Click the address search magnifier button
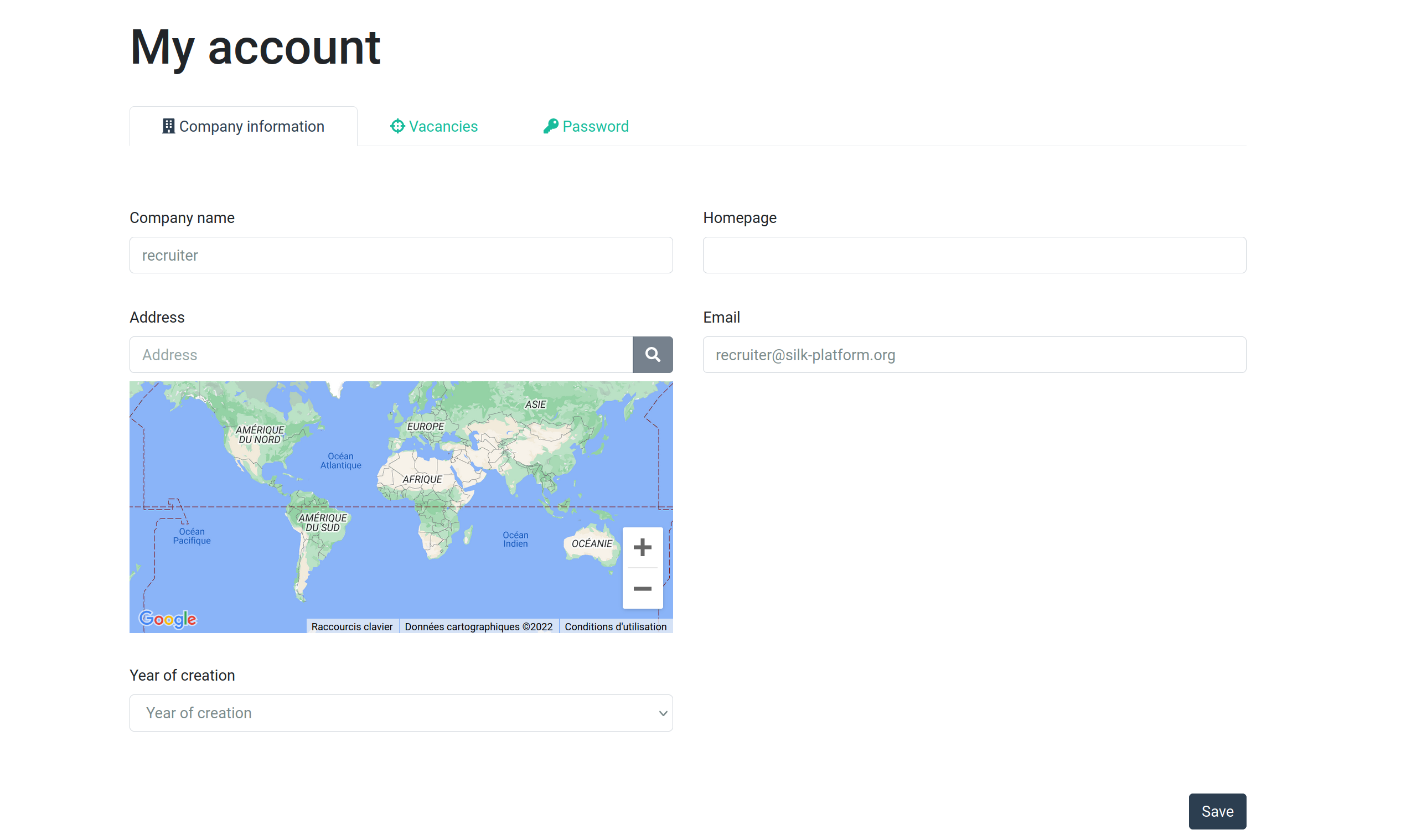The height and width of the screenshot is (840, 1401). pyautogui.click(x=652, y=355)
